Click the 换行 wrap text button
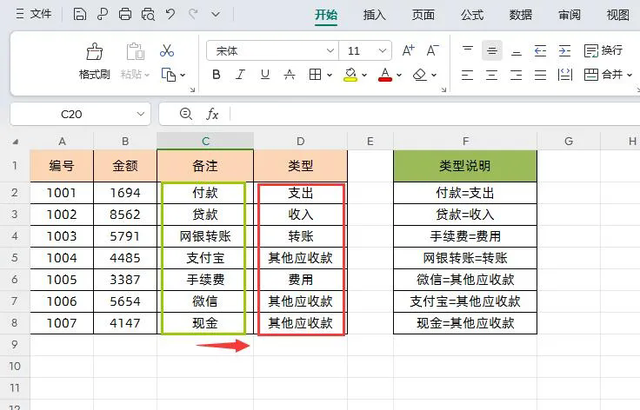 (603, 51)
